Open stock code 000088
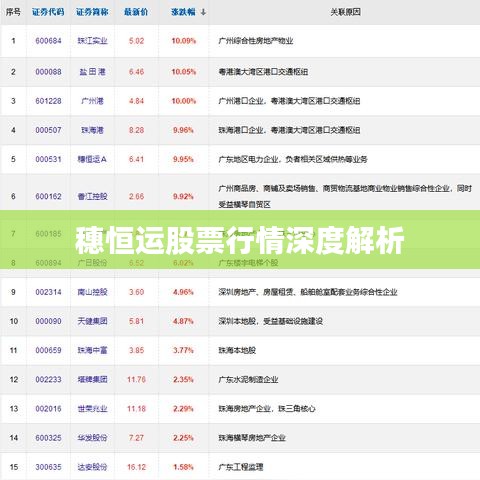 coord(48,72)
